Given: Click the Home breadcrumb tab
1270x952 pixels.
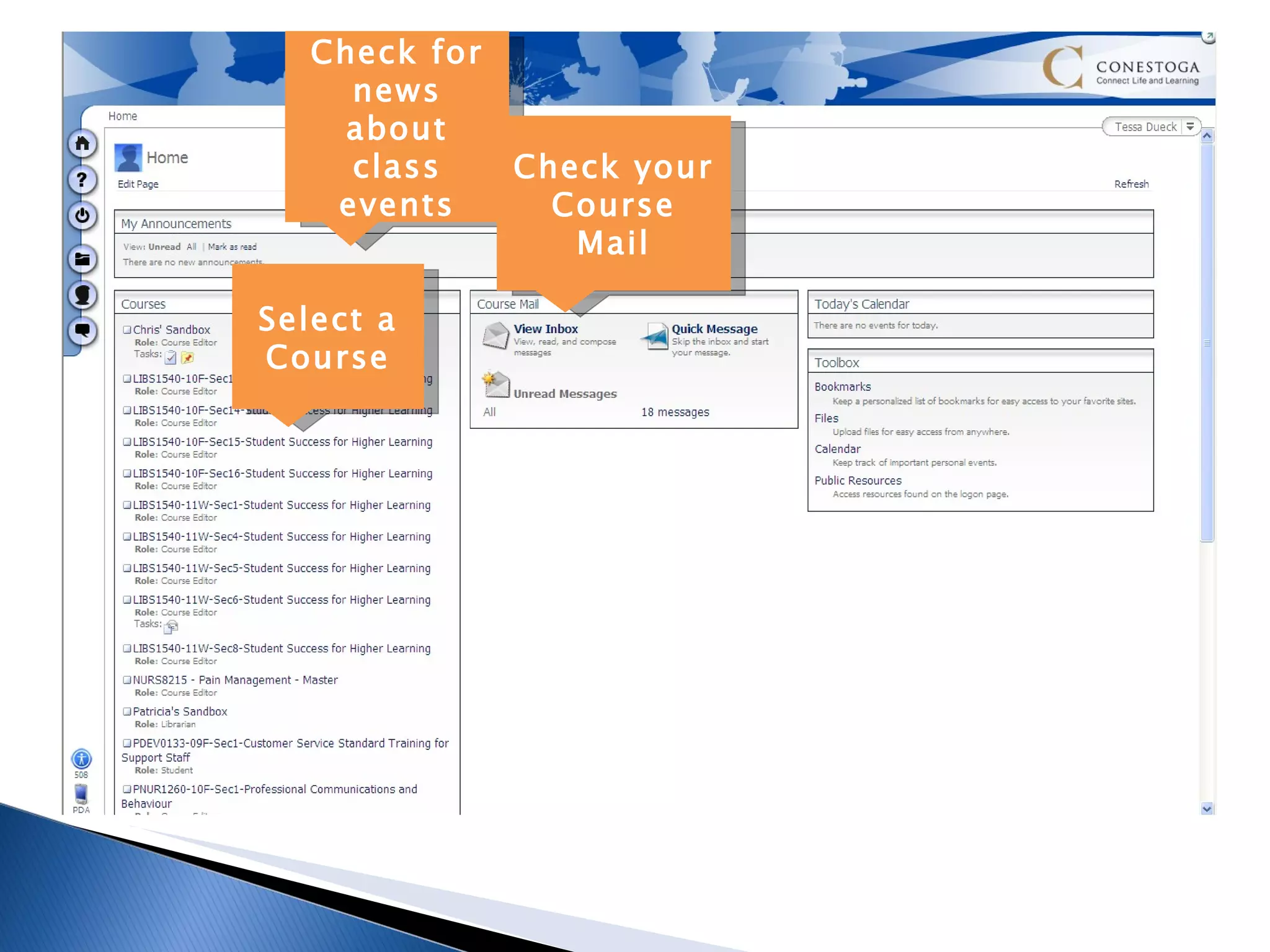Looking at the screenshot, I should (x=123, y=116).
